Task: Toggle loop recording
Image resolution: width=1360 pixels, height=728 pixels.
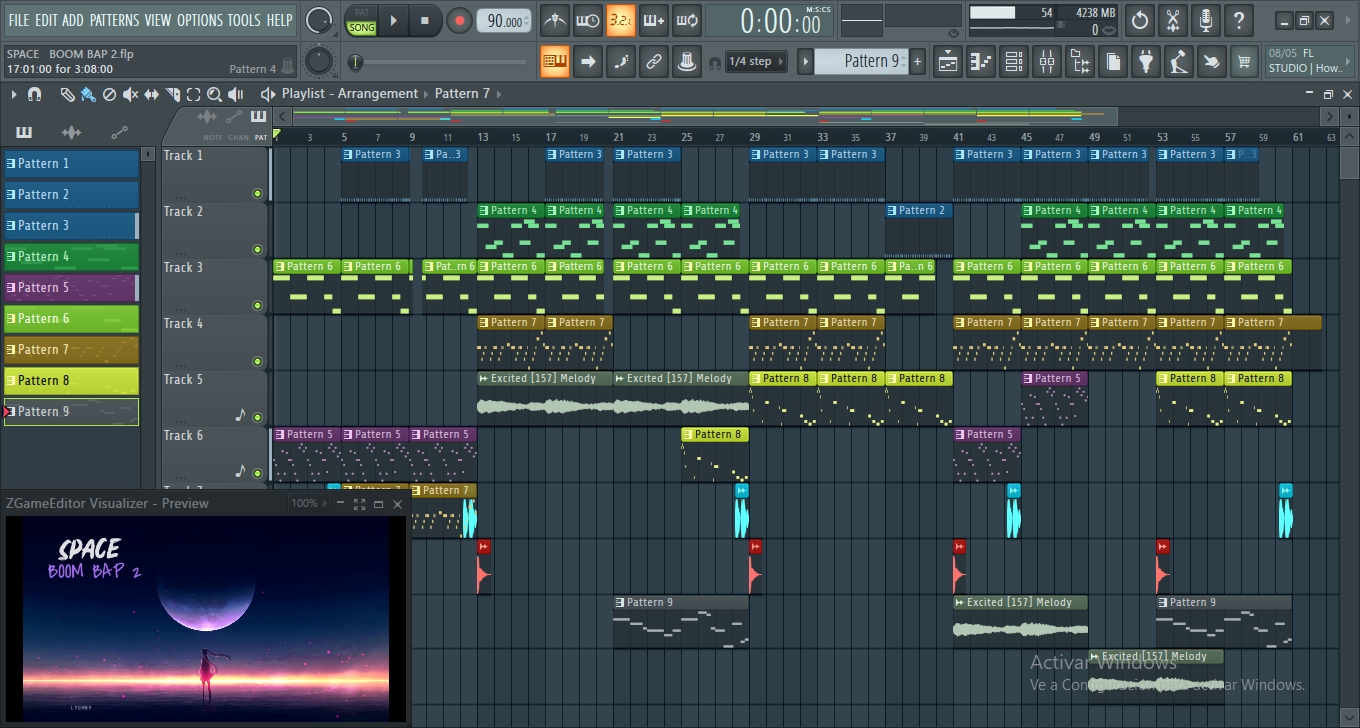Action: (x=687, y=21)
